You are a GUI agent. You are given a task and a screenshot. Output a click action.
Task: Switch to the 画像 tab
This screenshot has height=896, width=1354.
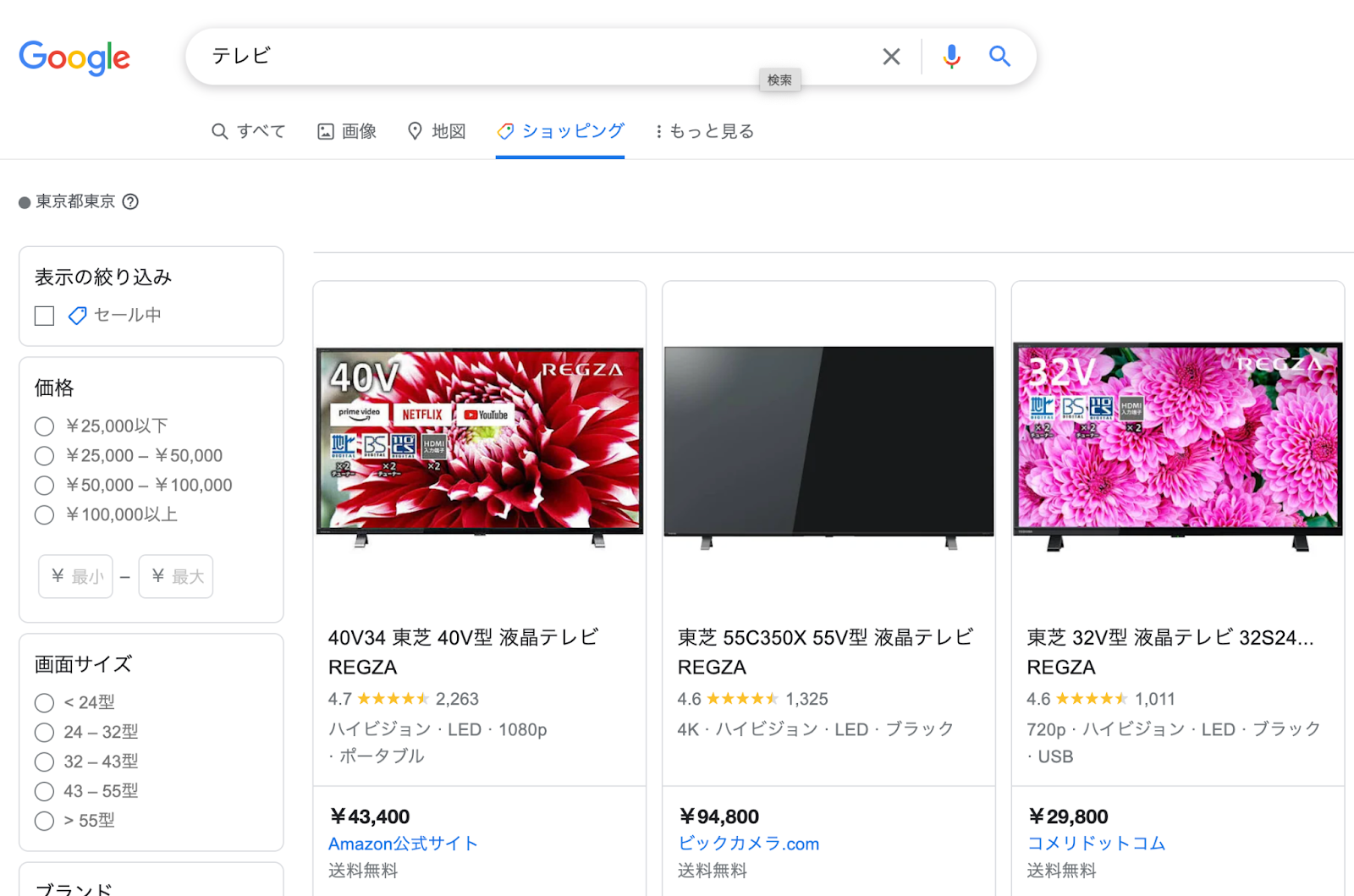pos(347,131)
